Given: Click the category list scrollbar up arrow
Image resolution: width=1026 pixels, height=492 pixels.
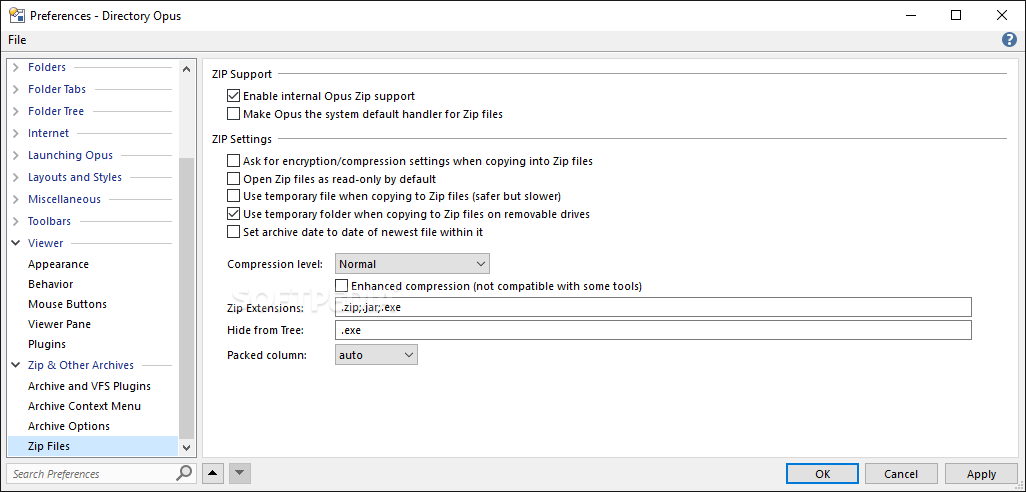Looking at the screenshot, I should (x=186, y=69).
